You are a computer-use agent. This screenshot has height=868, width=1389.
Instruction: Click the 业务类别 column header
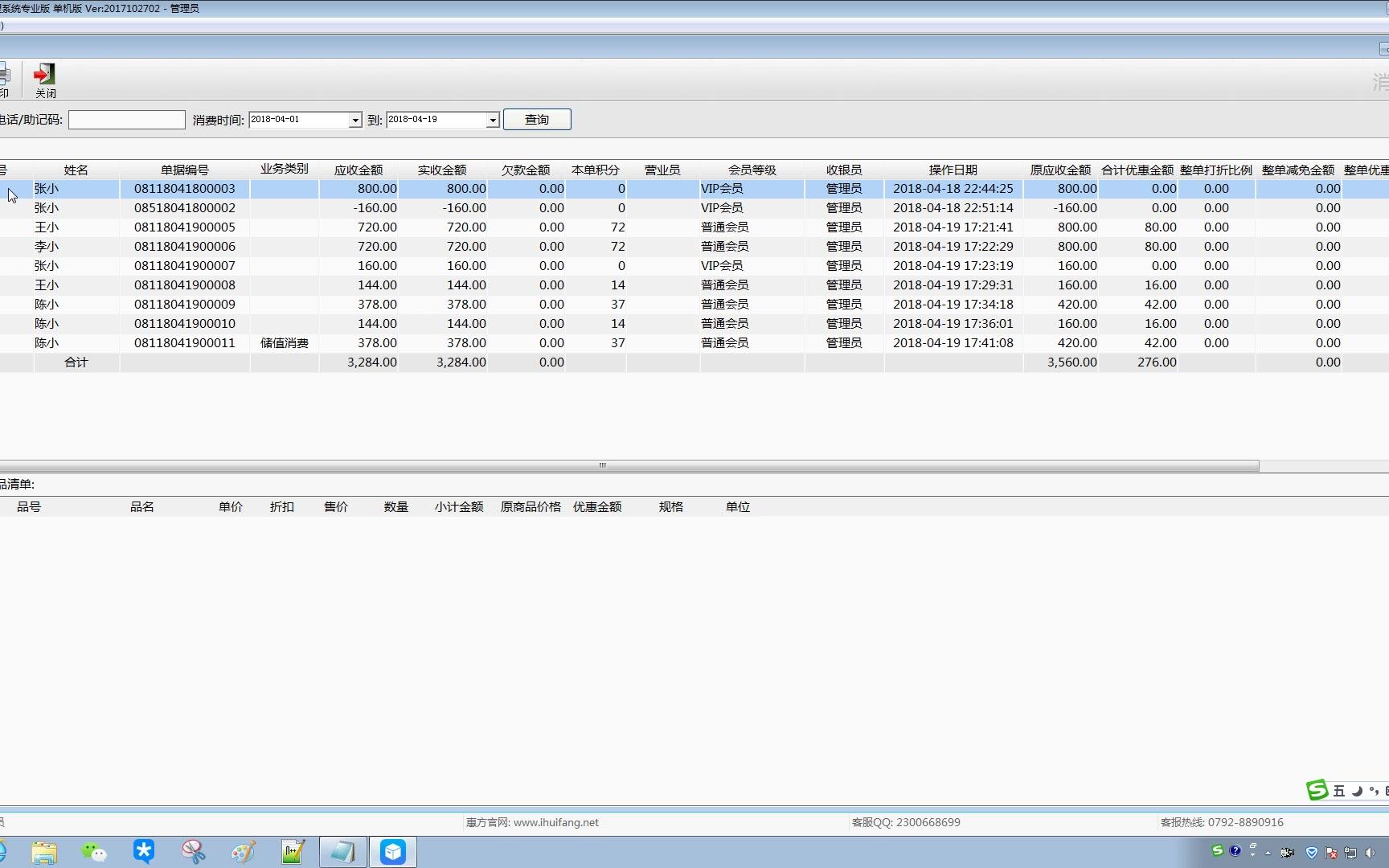285,169
